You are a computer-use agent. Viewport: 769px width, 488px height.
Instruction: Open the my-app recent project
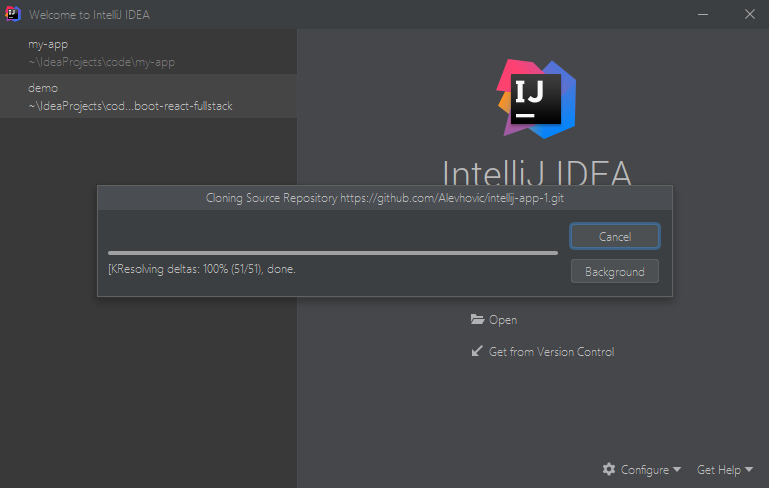click(148, 52)
